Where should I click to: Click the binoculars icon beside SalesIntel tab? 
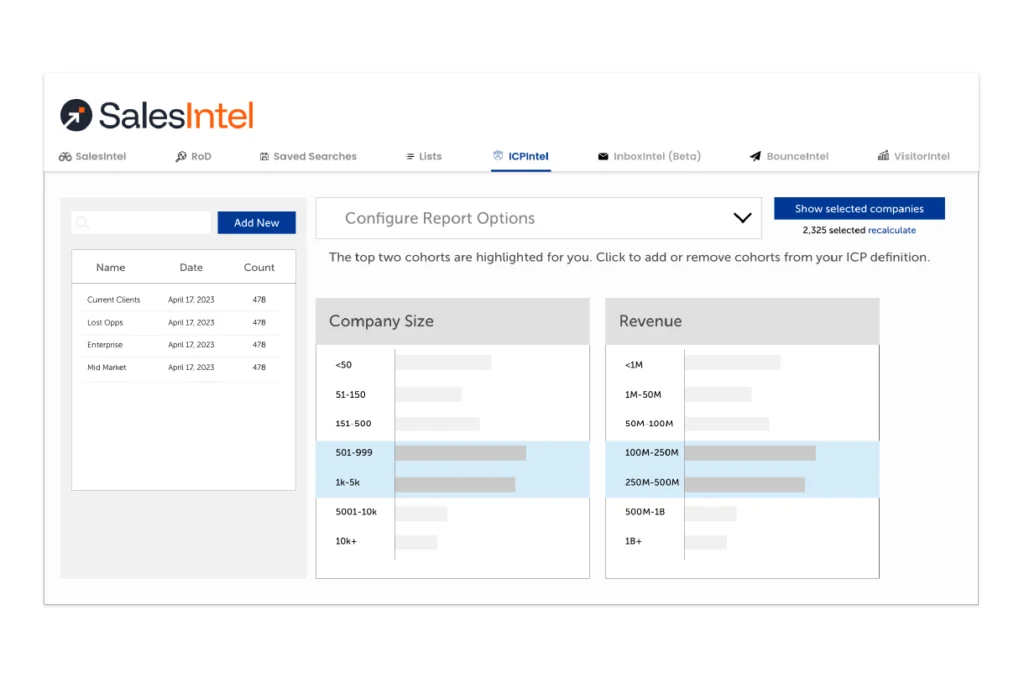pyautogui.click(x=65, y=156)
